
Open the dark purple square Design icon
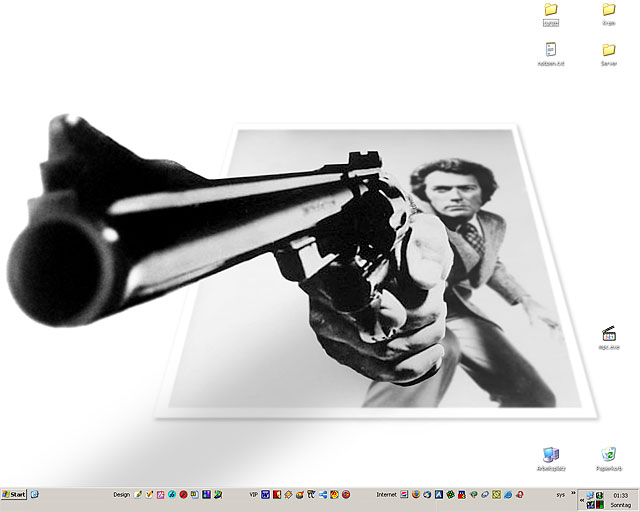pos(207,494)
